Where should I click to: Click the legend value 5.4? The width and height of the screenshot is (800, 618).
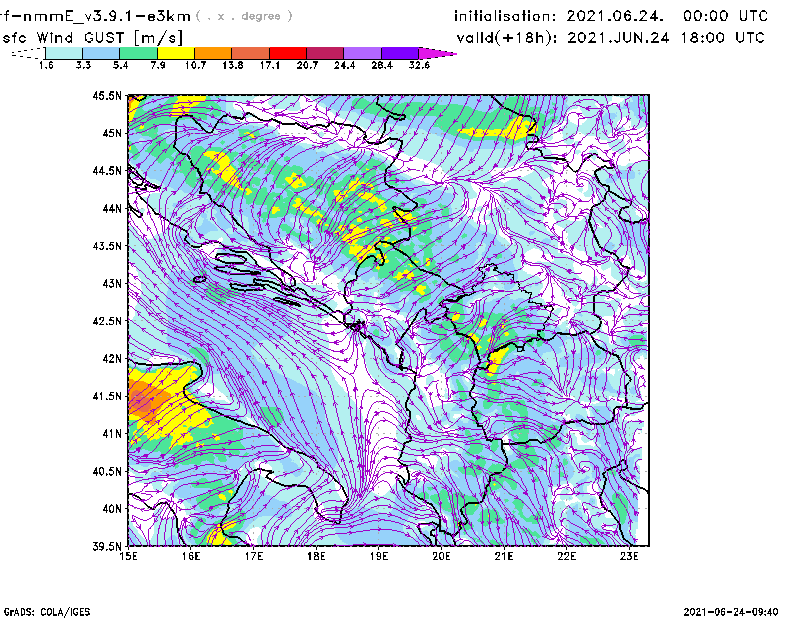coord(120,65)
